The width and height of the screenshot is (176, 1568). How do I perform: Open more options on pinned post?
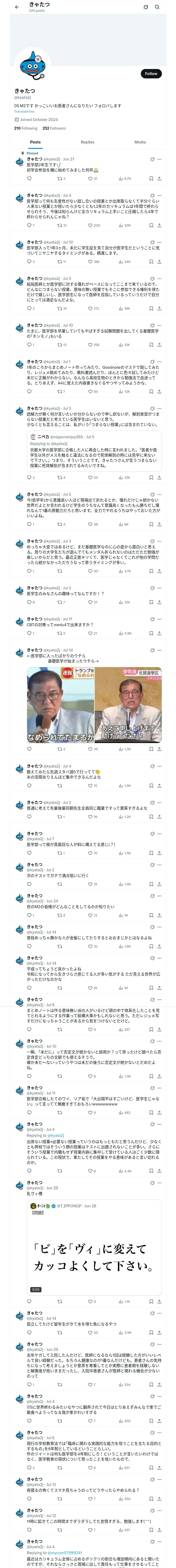click(160, 159)
